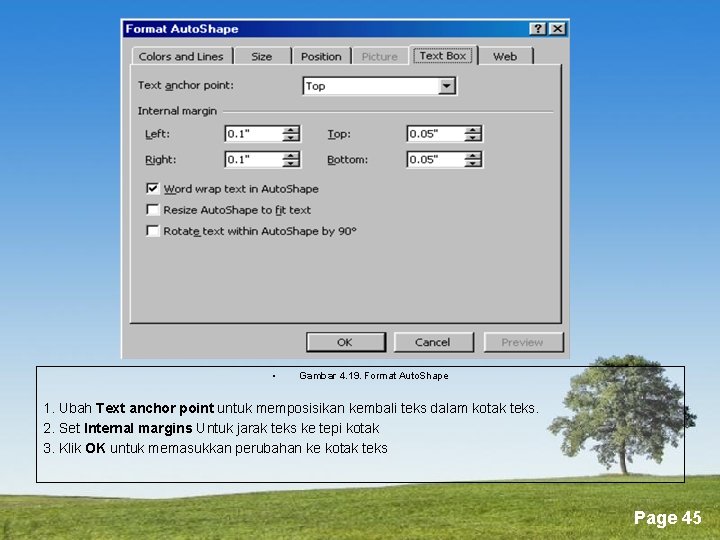Click the line starting '1. Ubah Text anchor point'

point(291,408)
